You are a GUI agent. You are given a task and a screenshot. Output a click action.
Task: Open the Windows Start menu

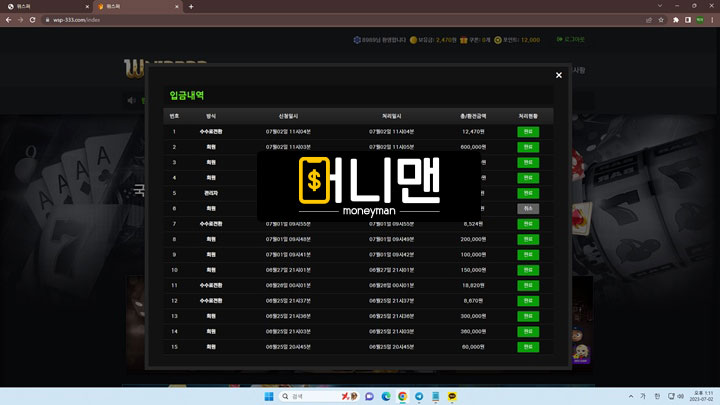(x=269, y=396)
